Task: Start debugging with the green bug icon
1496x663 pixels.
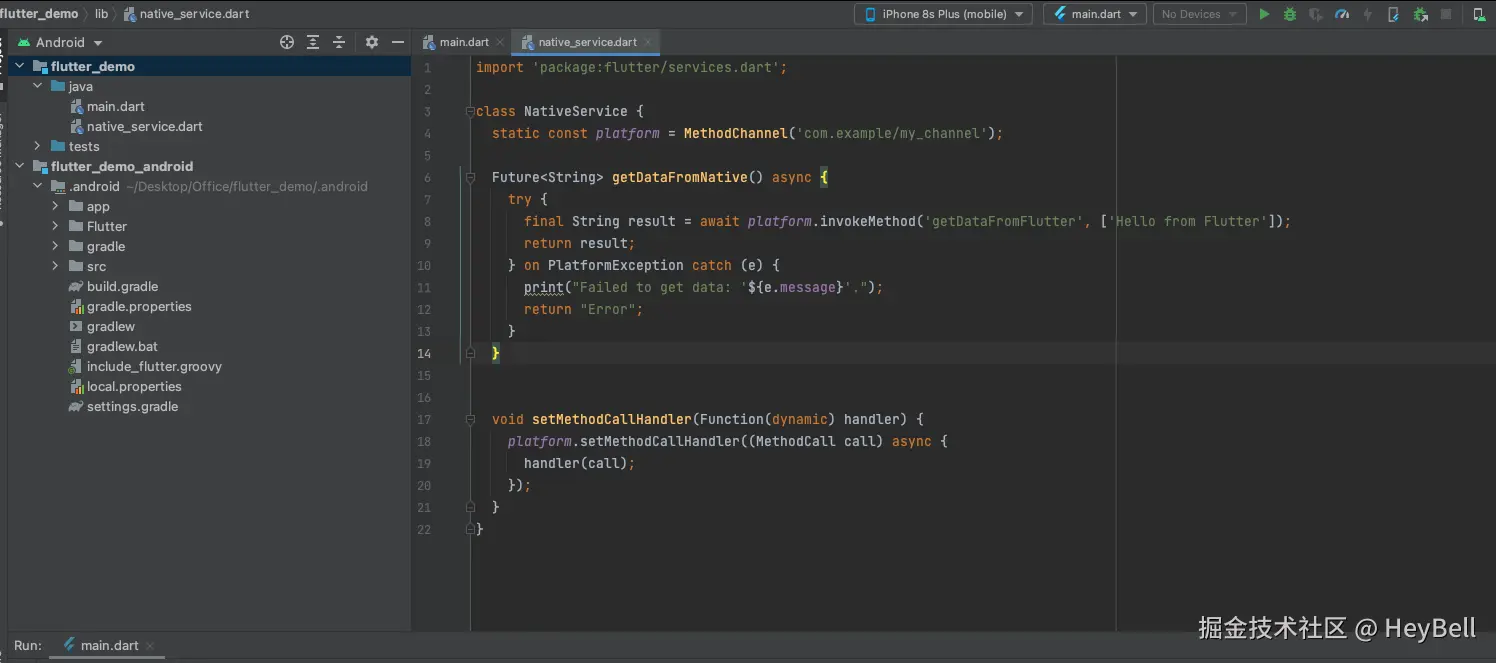Action: [x=1290, y=14]
